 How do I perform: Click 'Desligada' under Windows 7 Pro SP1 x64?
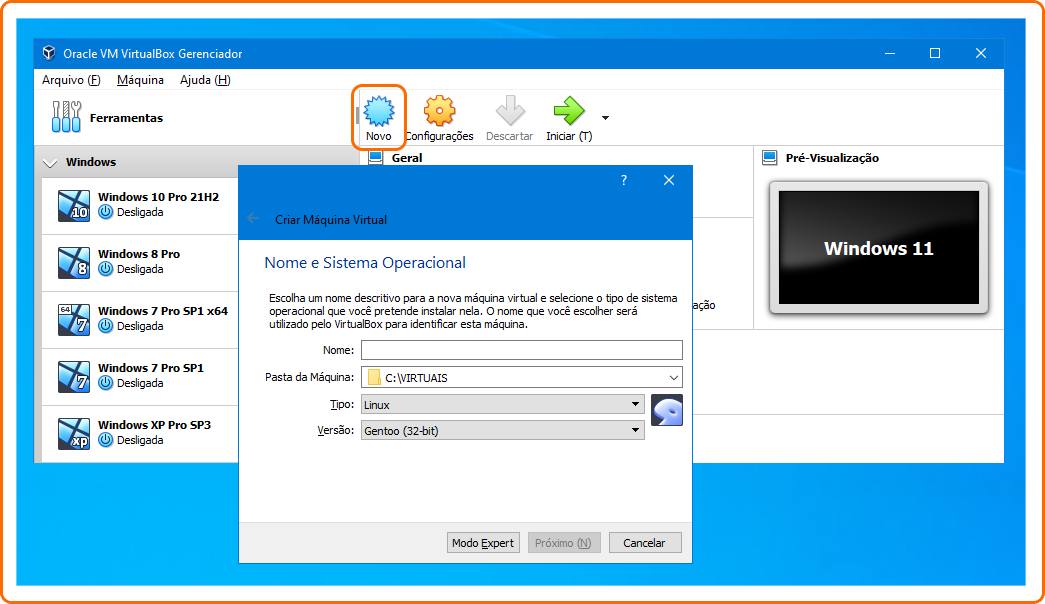coord(140,326)
